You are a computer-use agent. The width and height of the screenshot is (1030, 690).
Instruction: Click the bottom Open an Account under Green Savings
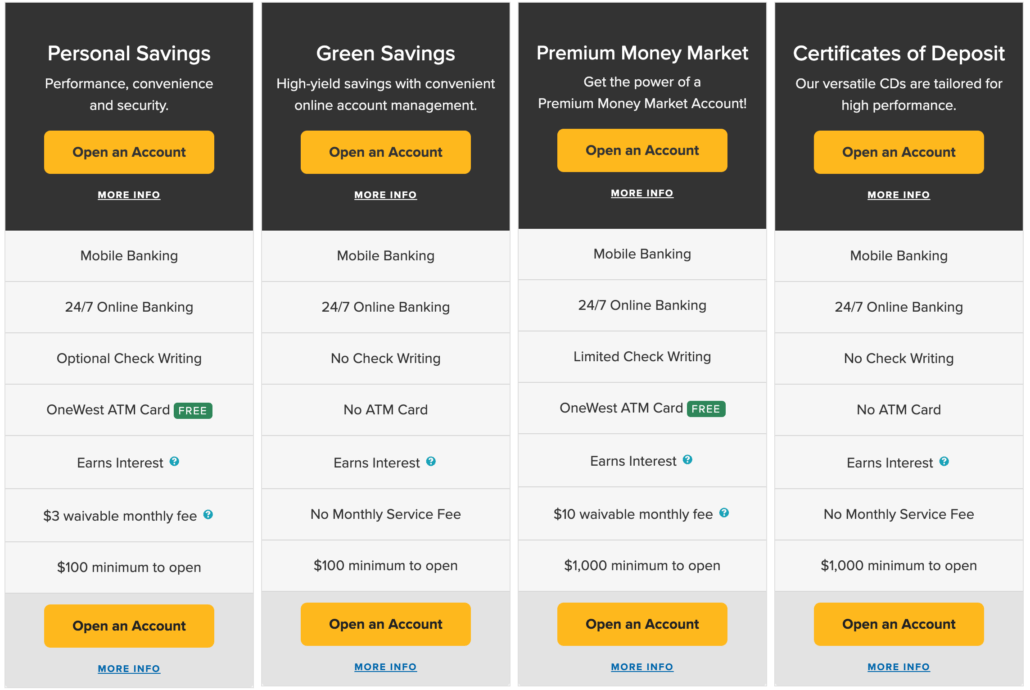tap(385, 623)
